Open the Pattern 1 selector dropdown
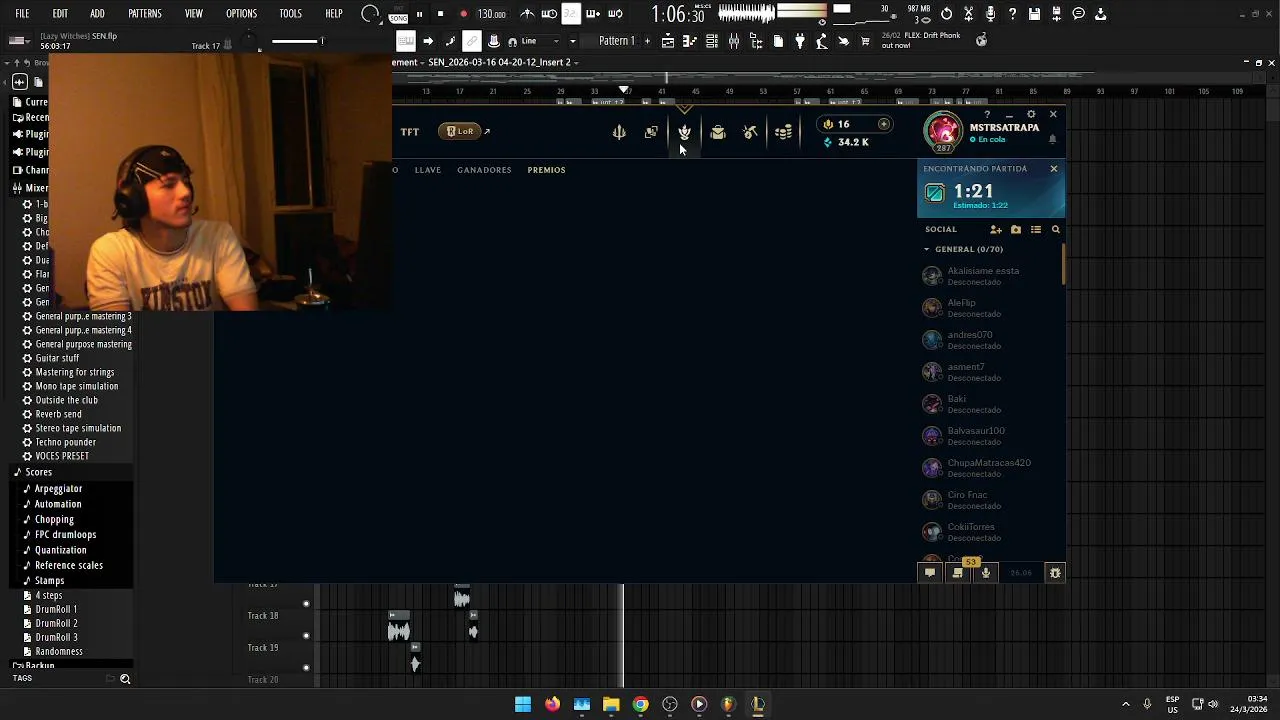This screenshot has height=720, width=1280. (x=616, y=41)
